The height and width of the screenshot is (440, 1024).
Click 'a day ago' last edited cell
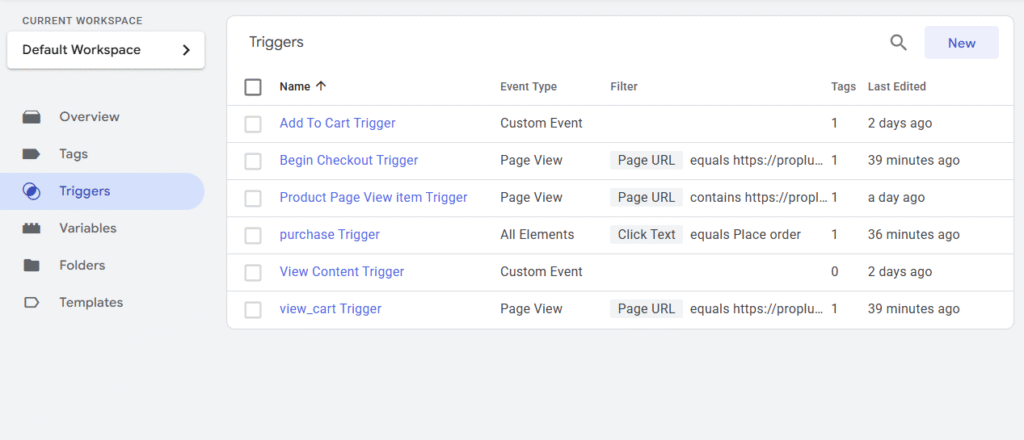pyautogui.click(x=896, y=198)
